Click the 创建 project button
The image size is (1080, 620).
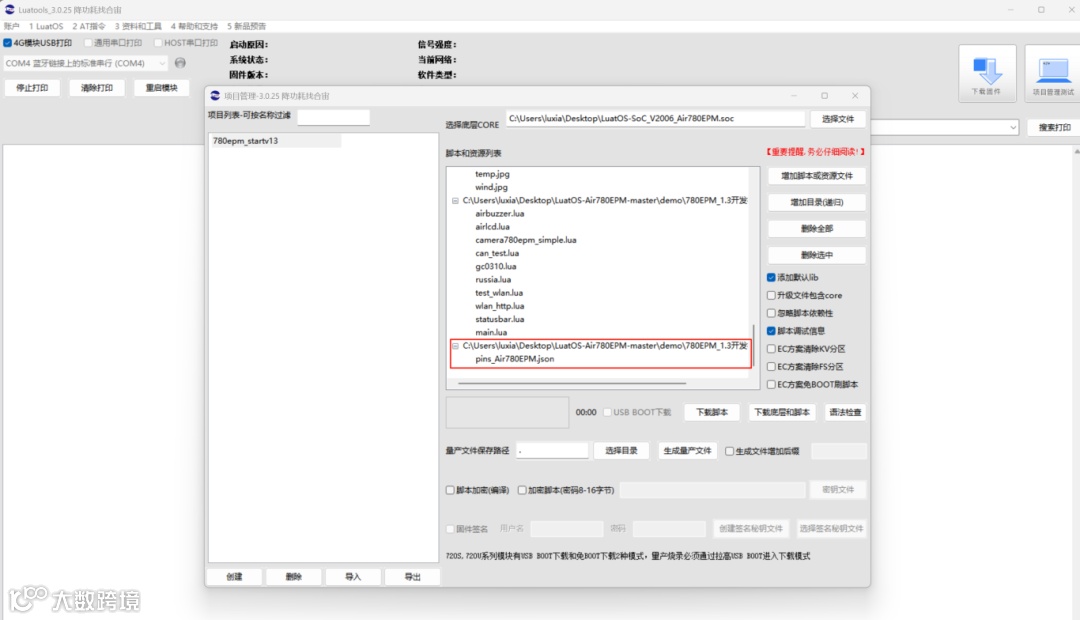coord(234,577)
